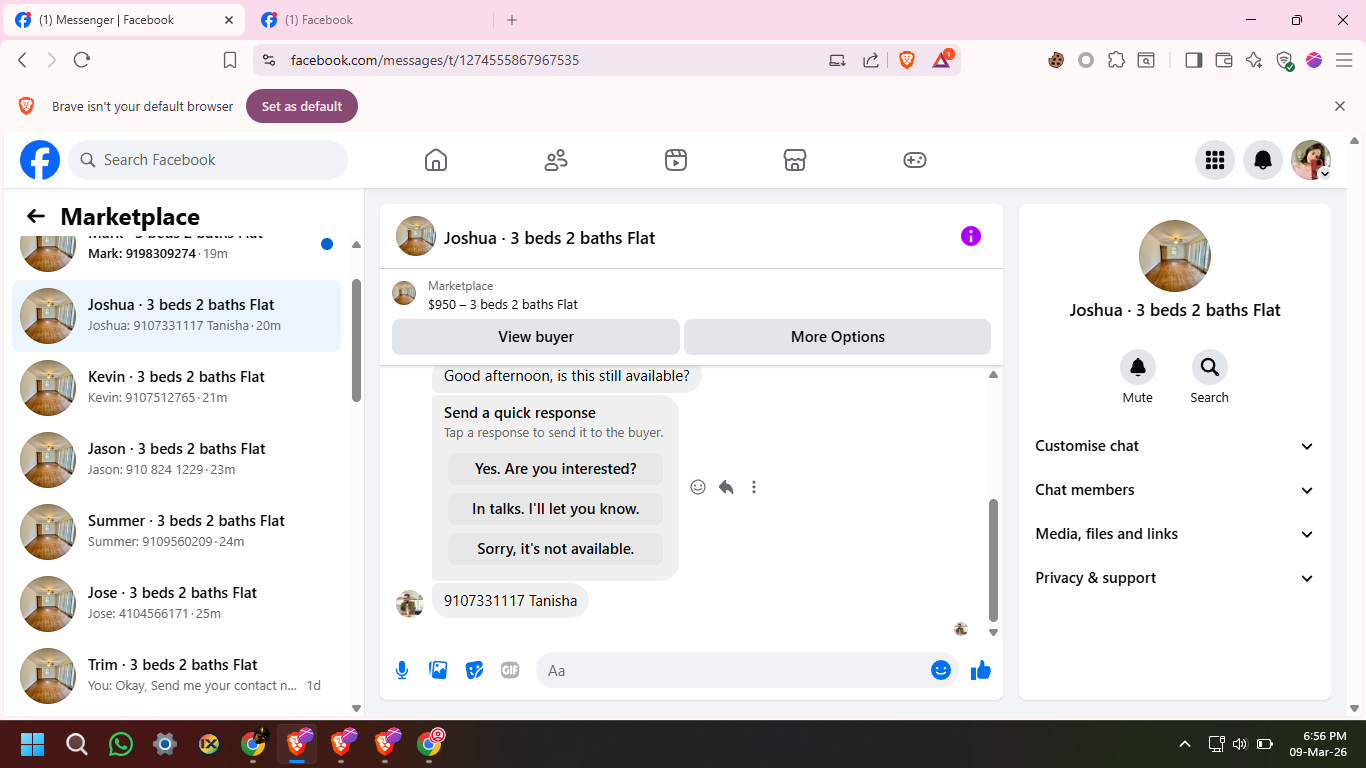Reload the page
Viewport: 1366px width, 768px height.
point(82,60)
